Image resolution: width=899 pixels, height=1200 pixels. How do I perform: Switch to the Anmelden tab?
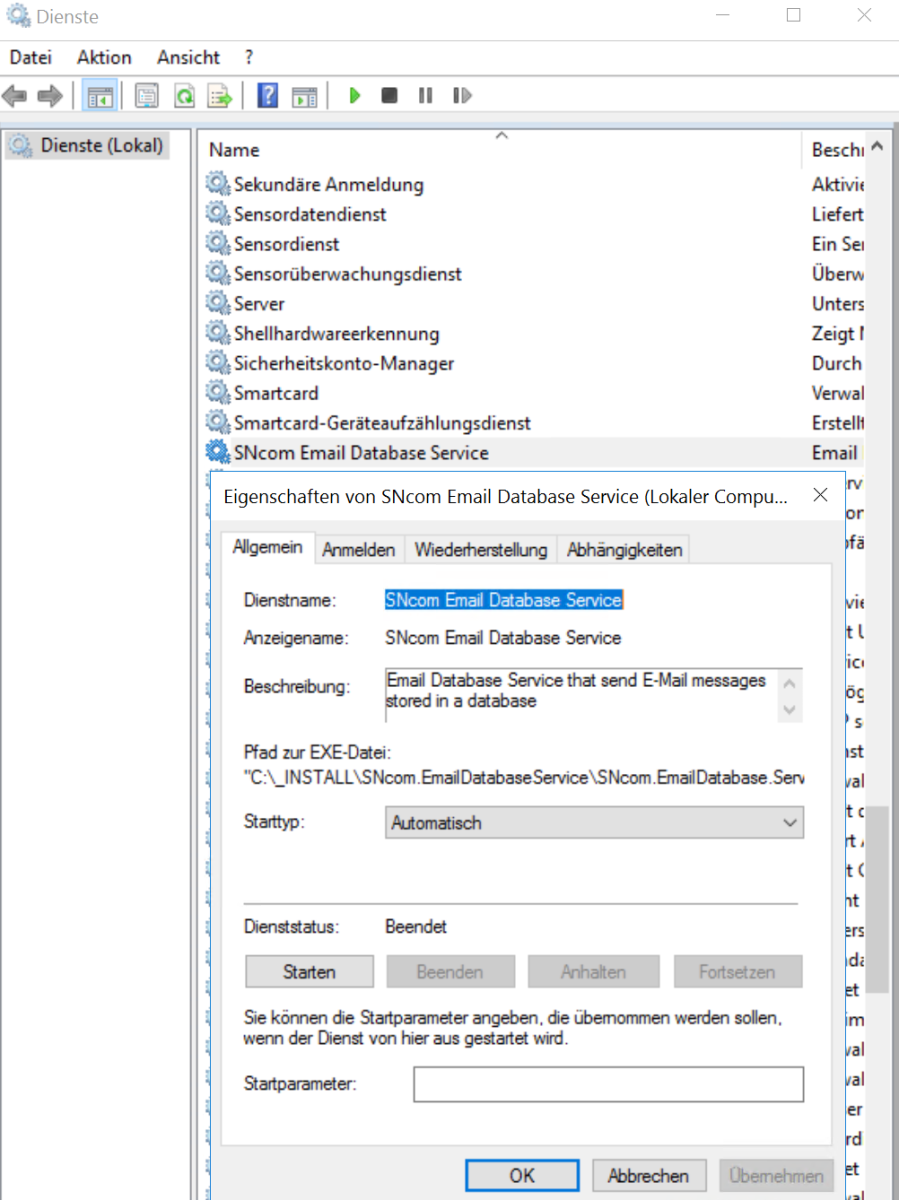(x=359, y=550)
